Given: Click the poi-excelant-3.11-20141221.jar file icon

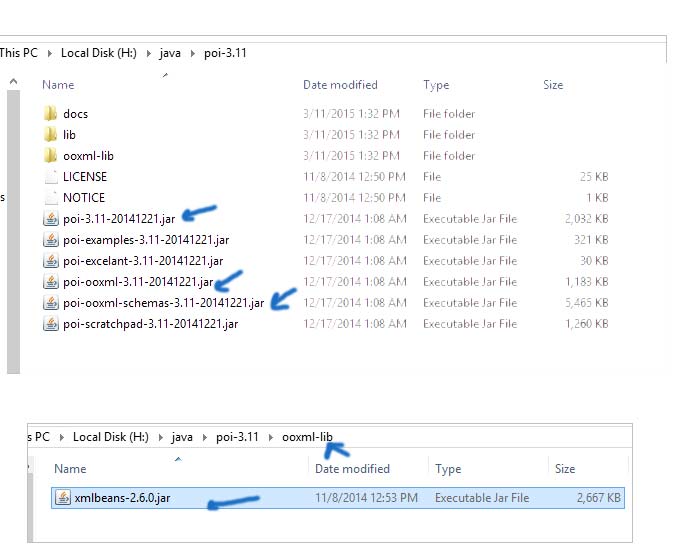Looking at the screenshot, I should [x=51, y=261].
